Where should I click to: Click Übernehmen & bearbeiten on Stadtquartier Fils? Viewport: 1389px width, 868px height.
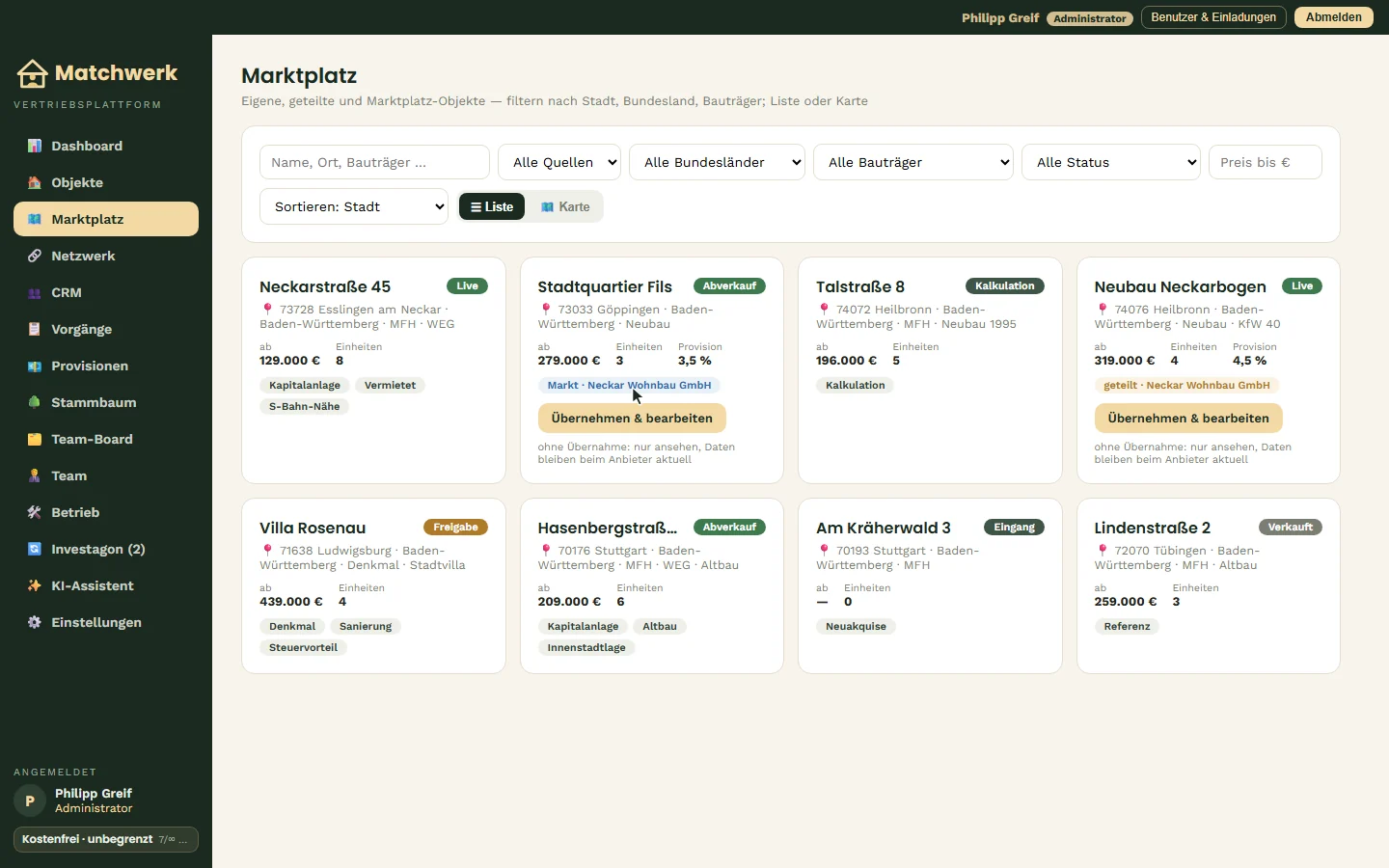[632, 418]
